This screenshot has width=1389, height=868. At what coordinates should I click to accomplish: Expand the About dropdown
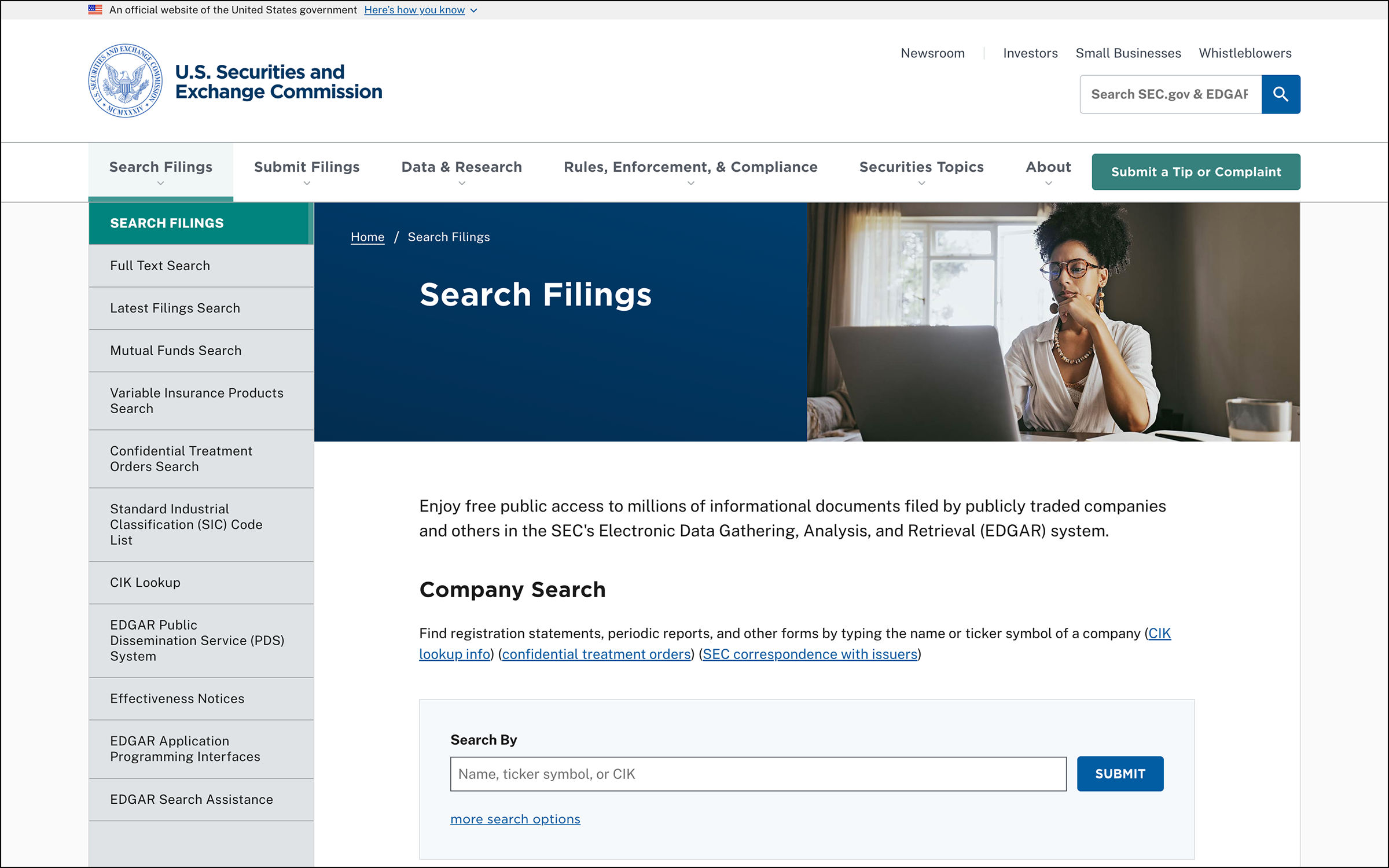[x=1048, y=167]
